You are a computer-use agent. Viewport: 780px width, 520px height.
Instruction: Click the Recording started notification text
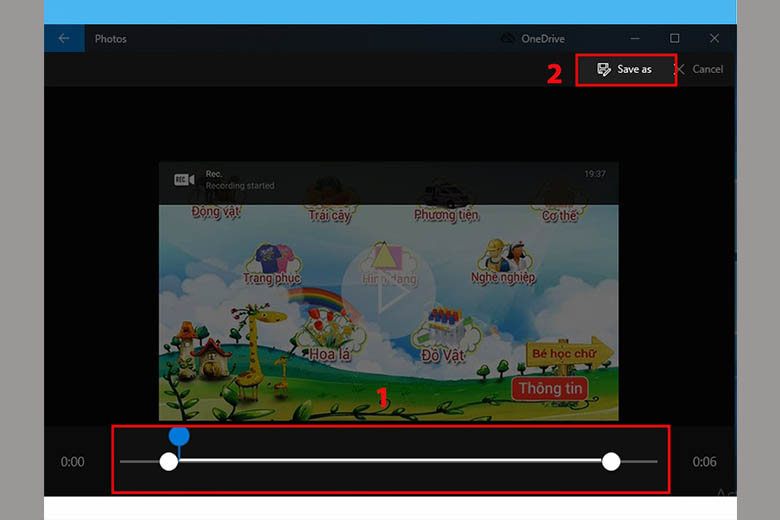pyautogui.click(x=240, y=186)
